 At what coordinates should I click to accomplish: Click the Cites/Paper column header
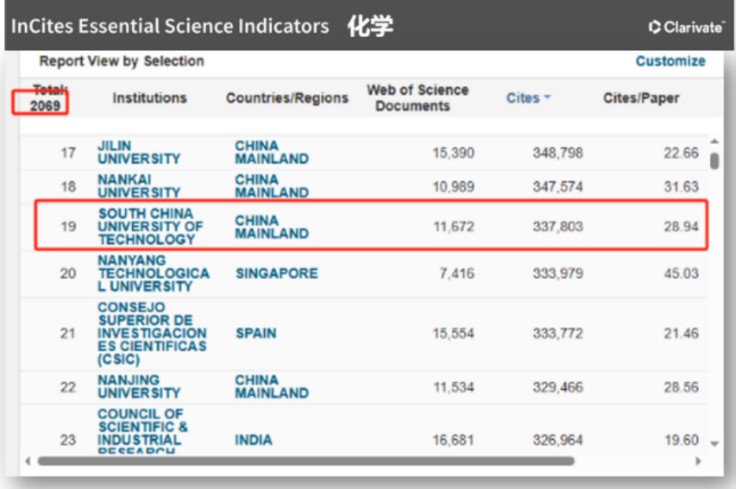[x=641, y=98]
